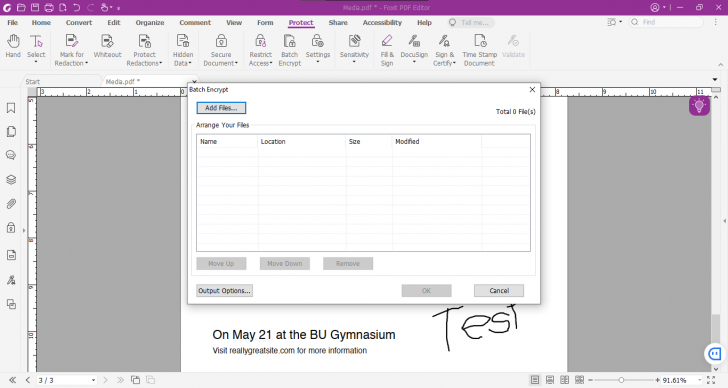Adjust the zoom slider handle

tap(621, 380)
